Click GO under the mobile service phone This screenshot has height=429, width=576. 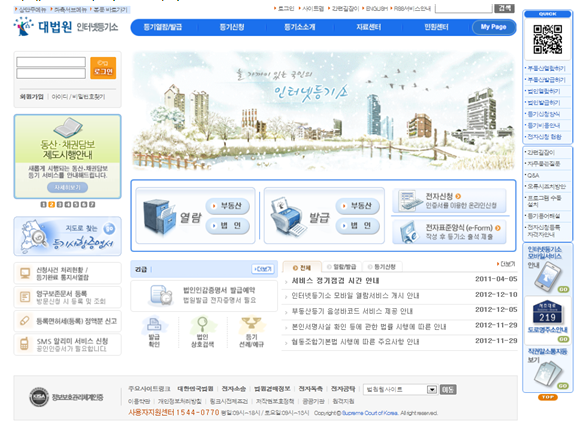563,289
